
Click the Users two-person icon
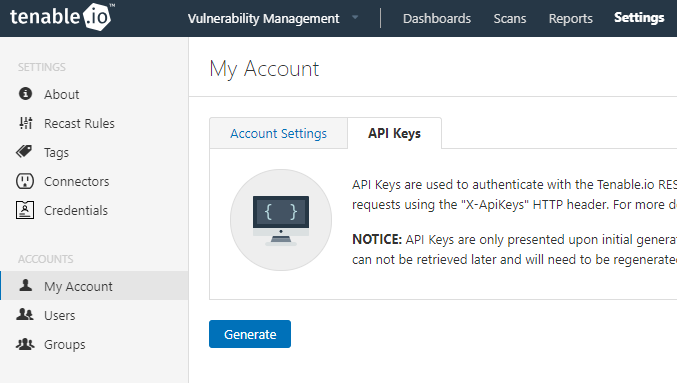coord(25,314)
